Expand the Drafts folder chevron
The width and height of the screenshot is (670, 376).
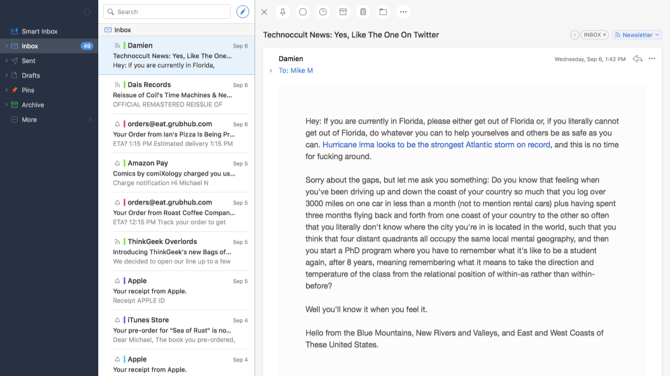tap(6, 75)
